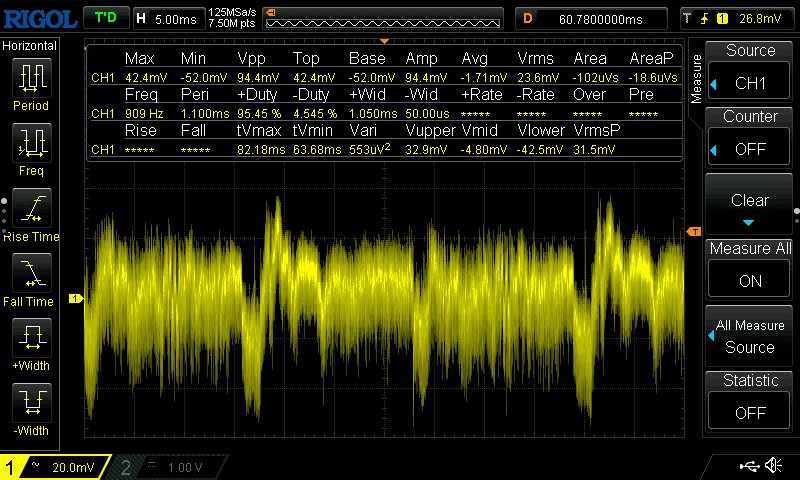Select the Period measurement icon
Image resolution: width=800 pixels, height=480 pixels.
point(32,79)
